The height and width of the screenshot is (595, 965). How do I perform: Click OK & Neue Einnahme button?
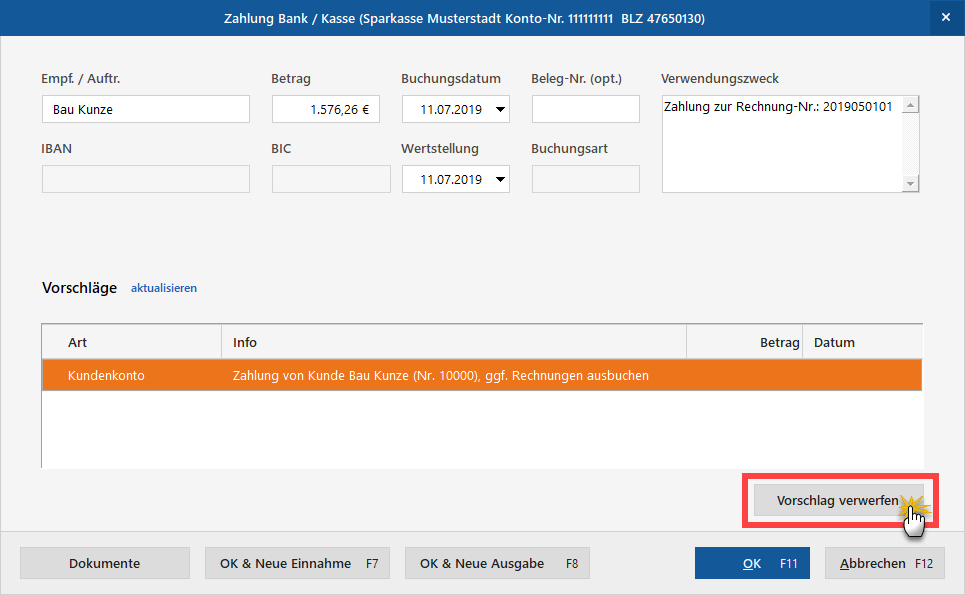pos(297,563)
